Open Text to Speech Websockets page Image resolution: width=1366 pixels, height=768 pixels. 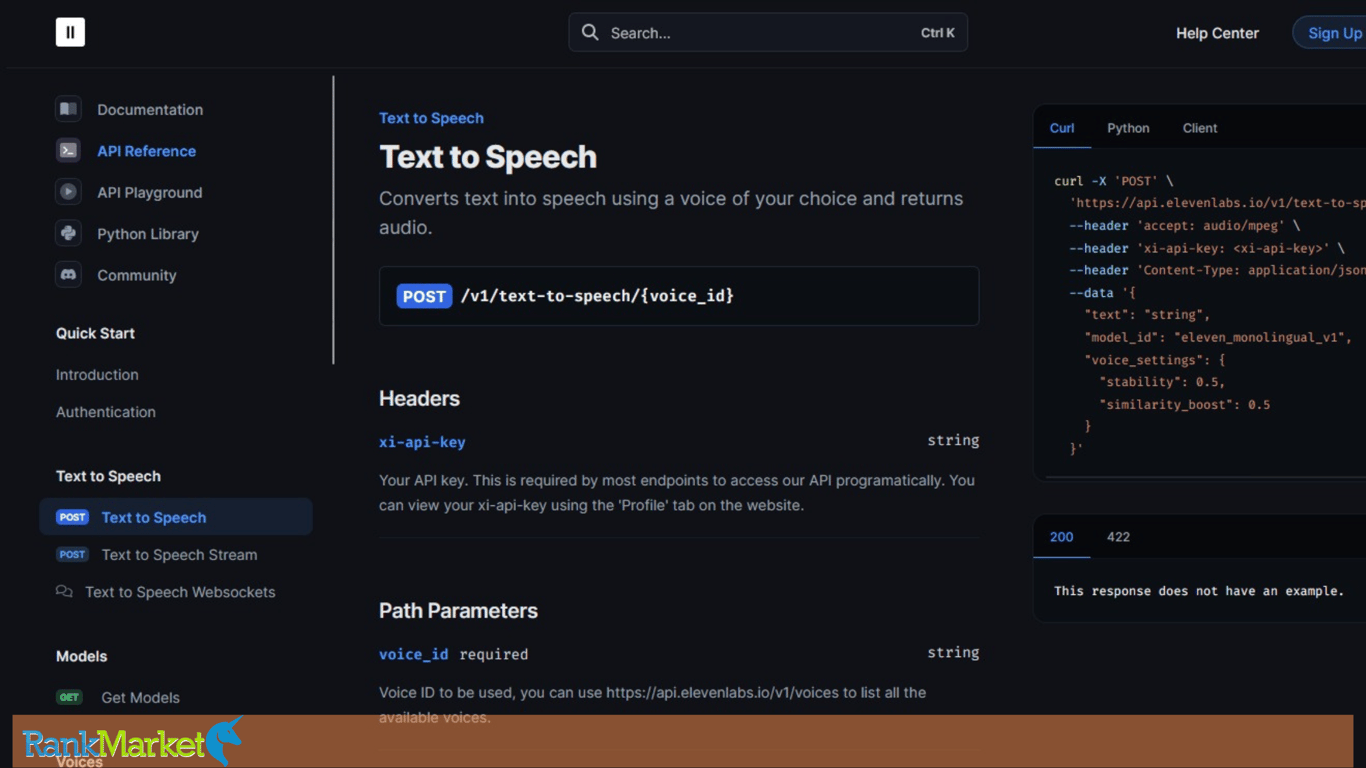(180, 592)
